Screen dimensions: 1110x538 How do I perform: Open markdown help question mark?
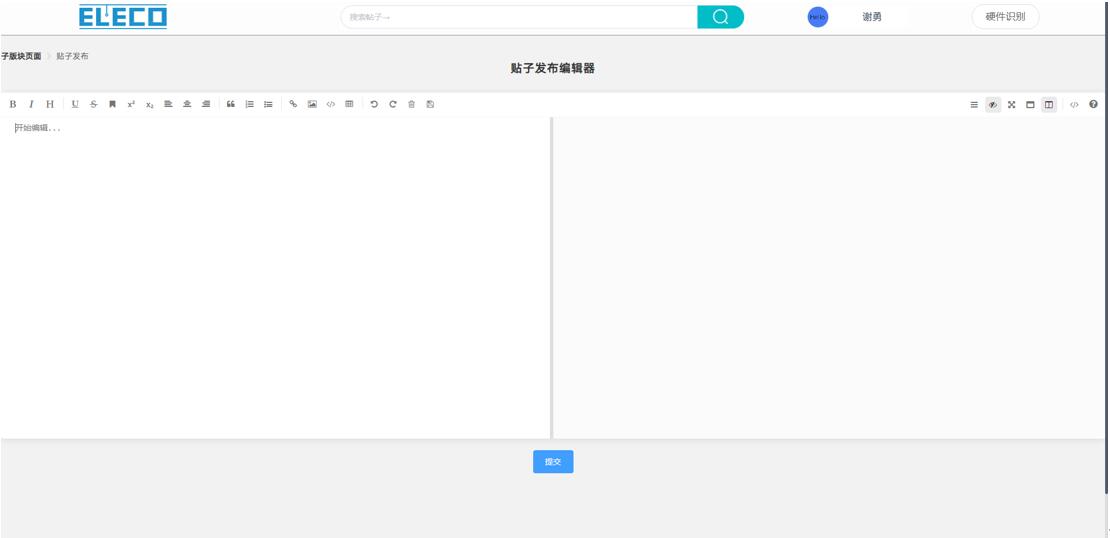click(x=1093, y=105)
